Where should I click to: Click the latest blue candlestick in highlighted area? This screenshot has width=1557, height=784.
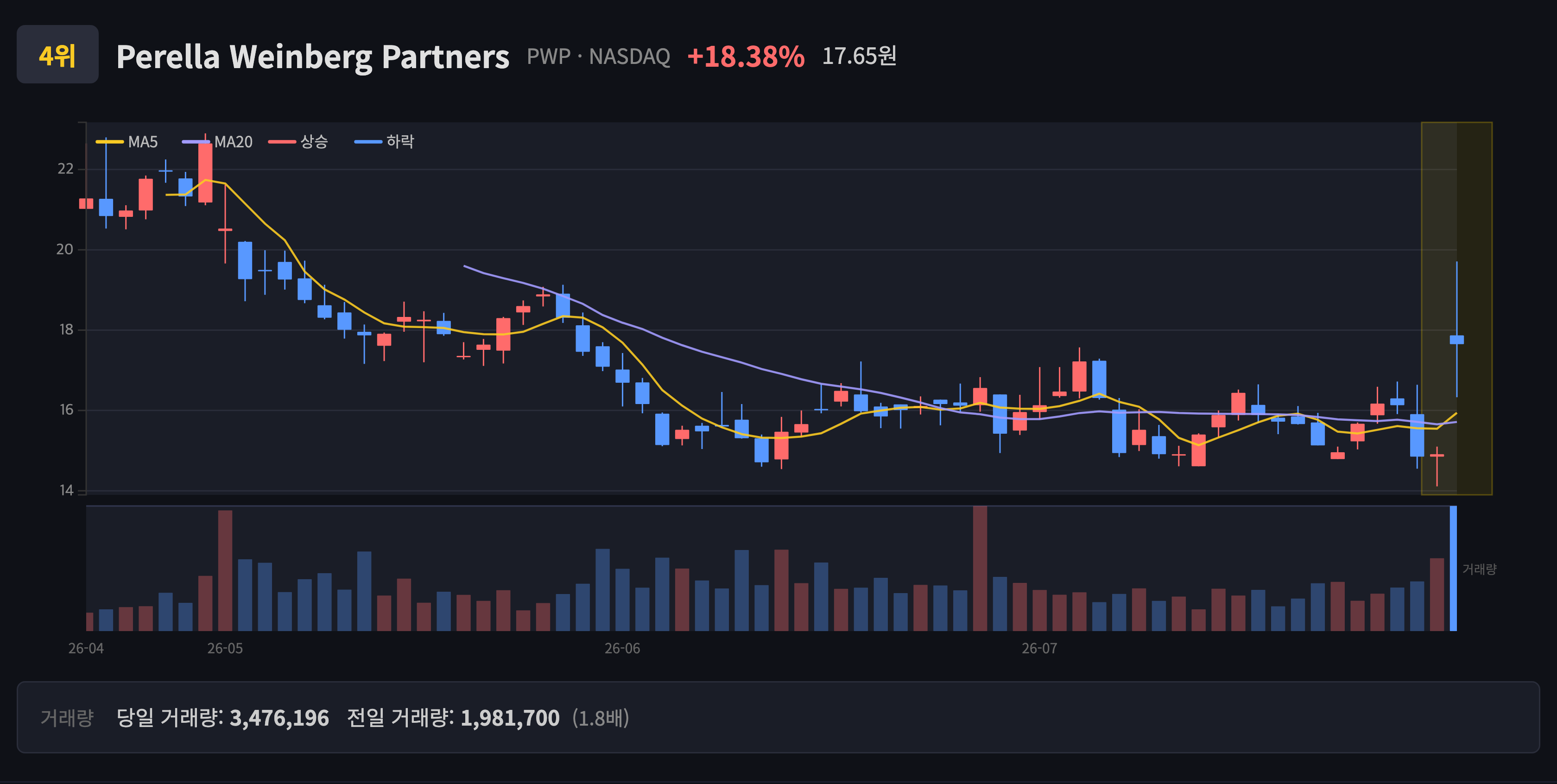click(1456, 340)
